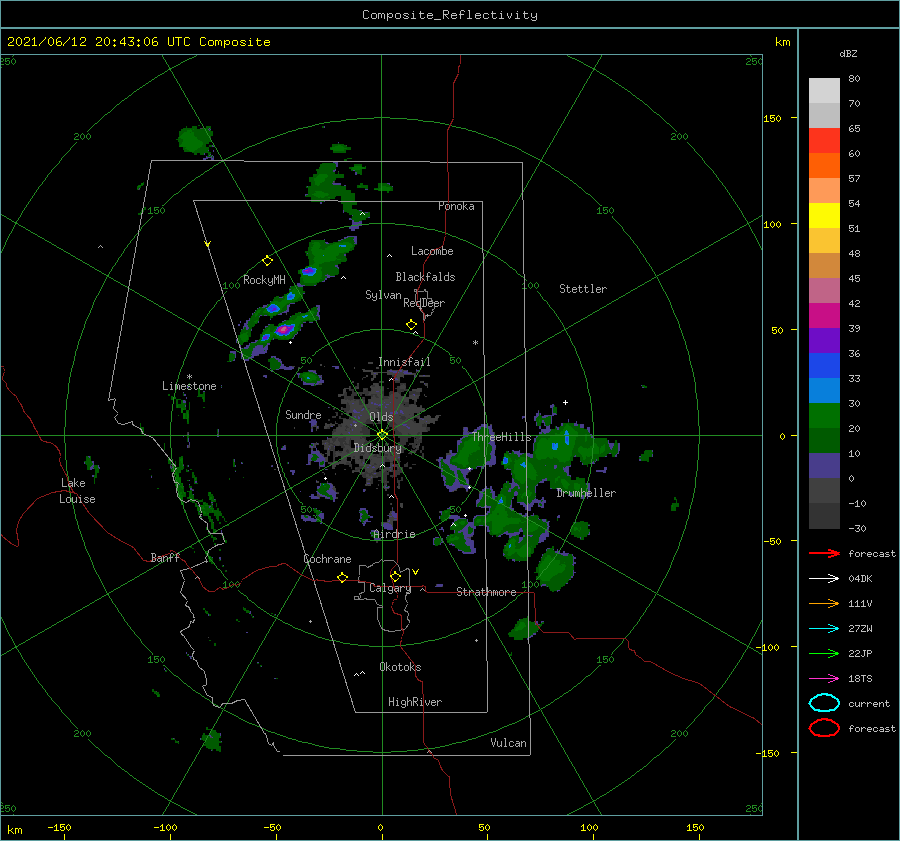Click the dBZ legend heading

848,53
